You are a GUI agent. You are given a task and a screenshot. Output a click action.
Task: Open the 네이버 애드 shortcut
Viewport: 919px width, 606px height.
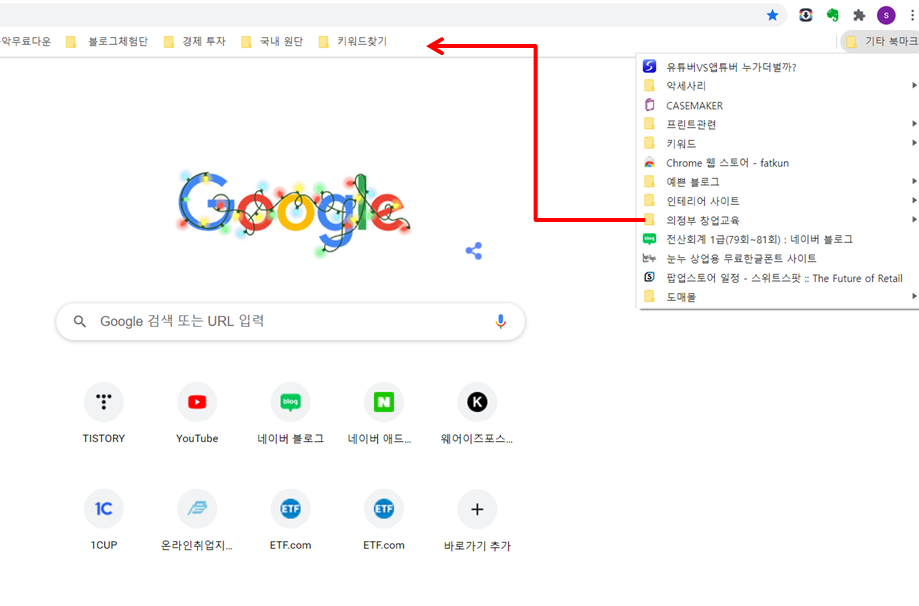383,414
